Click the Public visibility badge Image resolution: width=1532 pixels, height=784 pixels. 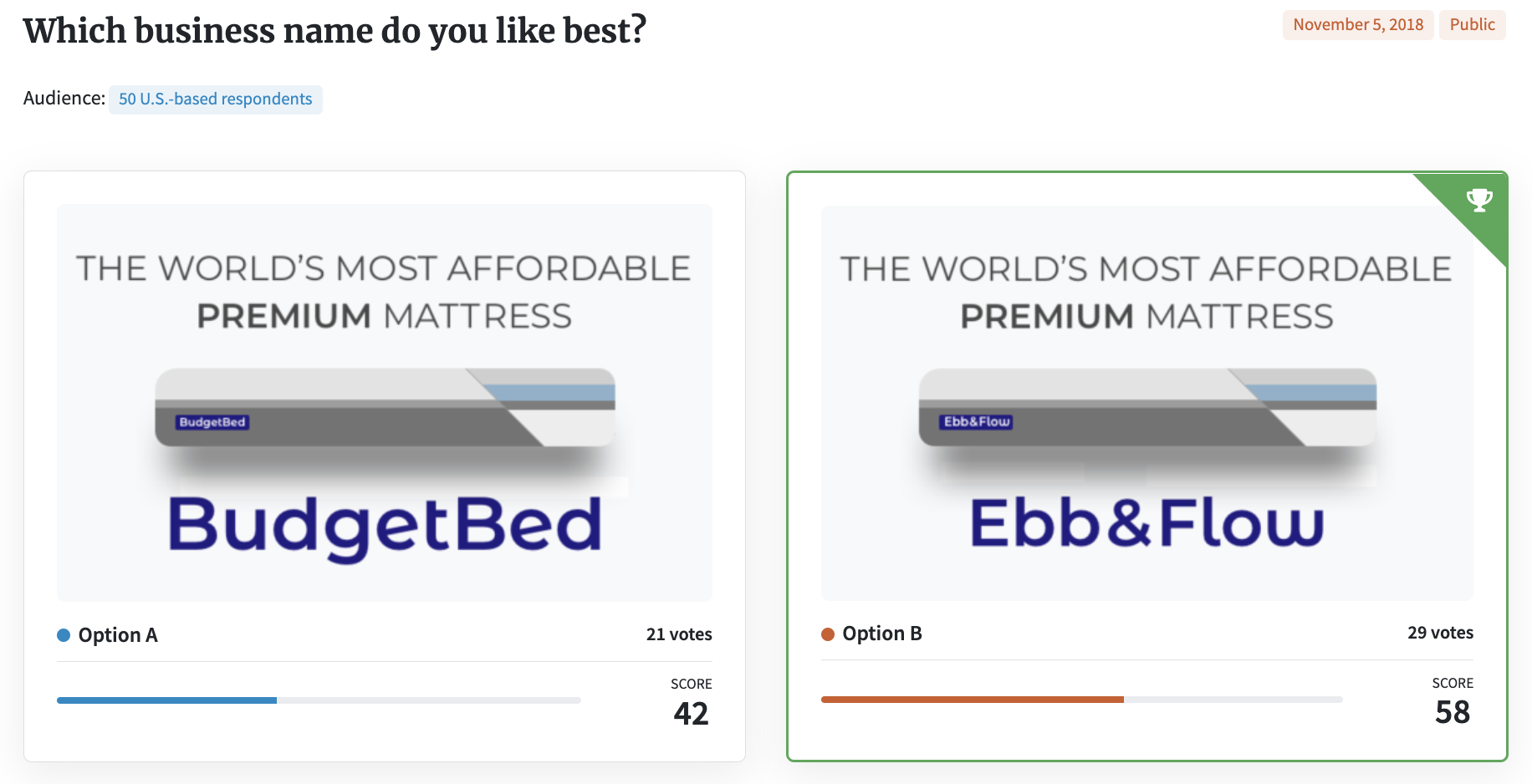coord(1472,25)
